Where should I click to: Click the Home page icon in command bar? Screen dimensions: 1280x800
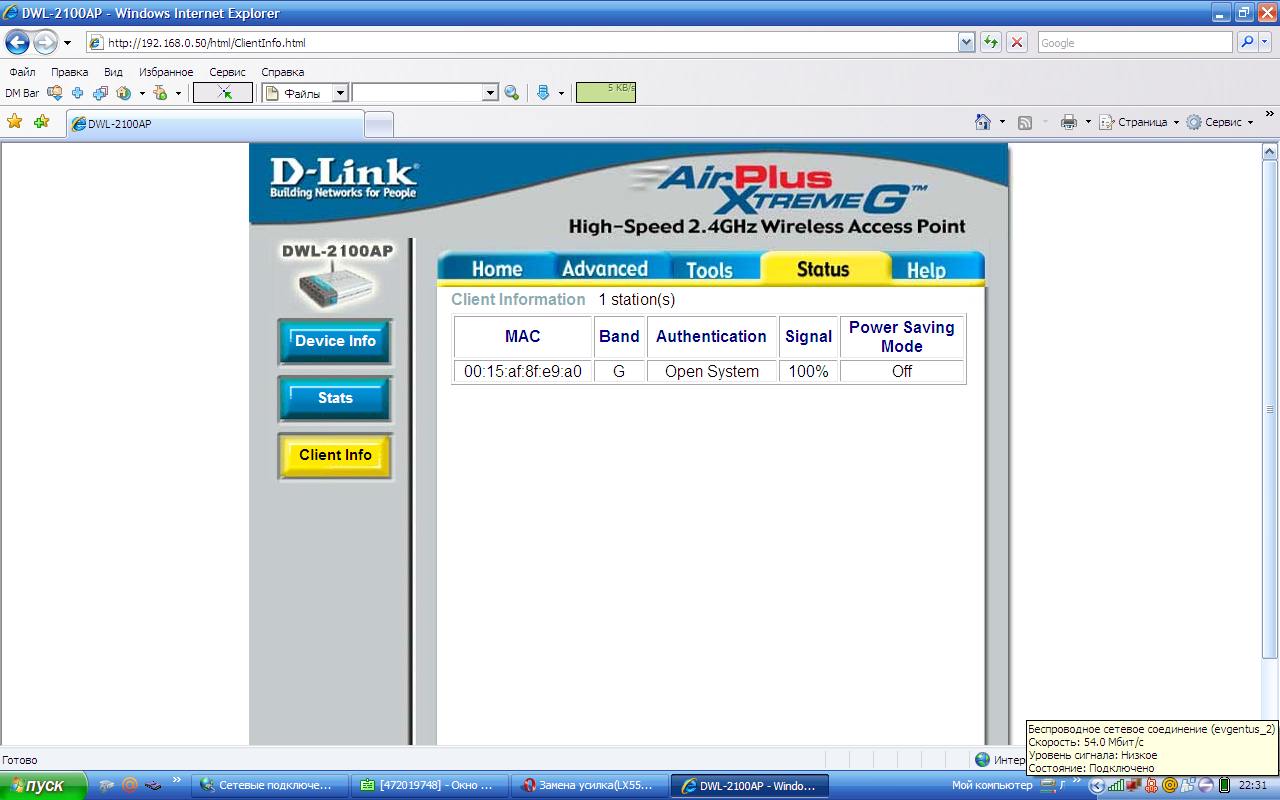click(984, 122)
